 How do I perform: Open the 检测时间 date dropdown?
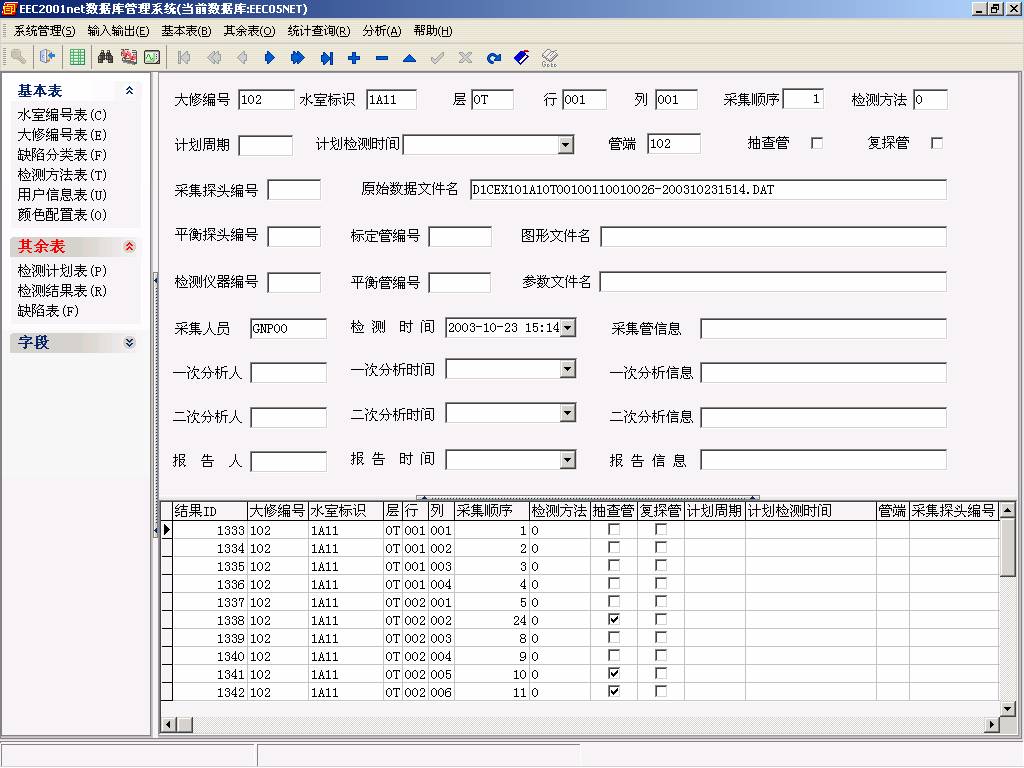tap(568, 328)
